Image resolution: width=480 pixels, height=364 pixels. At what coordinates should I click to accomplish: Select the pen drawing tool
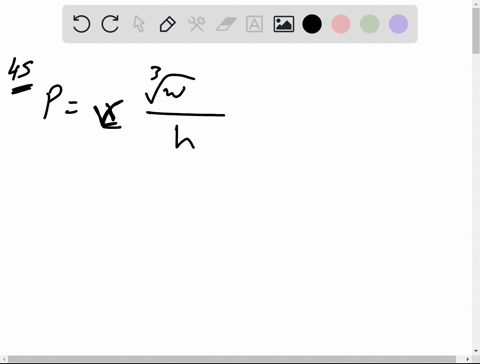point(168,24)
